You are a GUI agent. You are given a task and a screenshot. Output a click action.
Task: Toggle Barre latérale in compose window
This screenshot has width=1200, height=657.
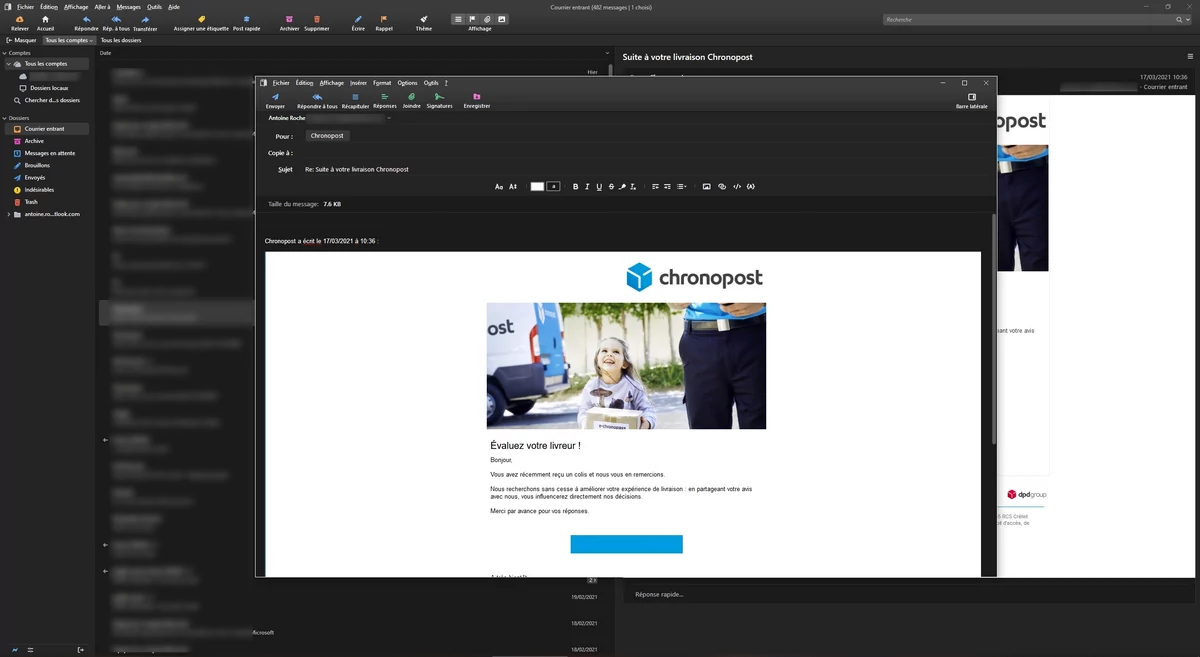(x=971, y=101)
